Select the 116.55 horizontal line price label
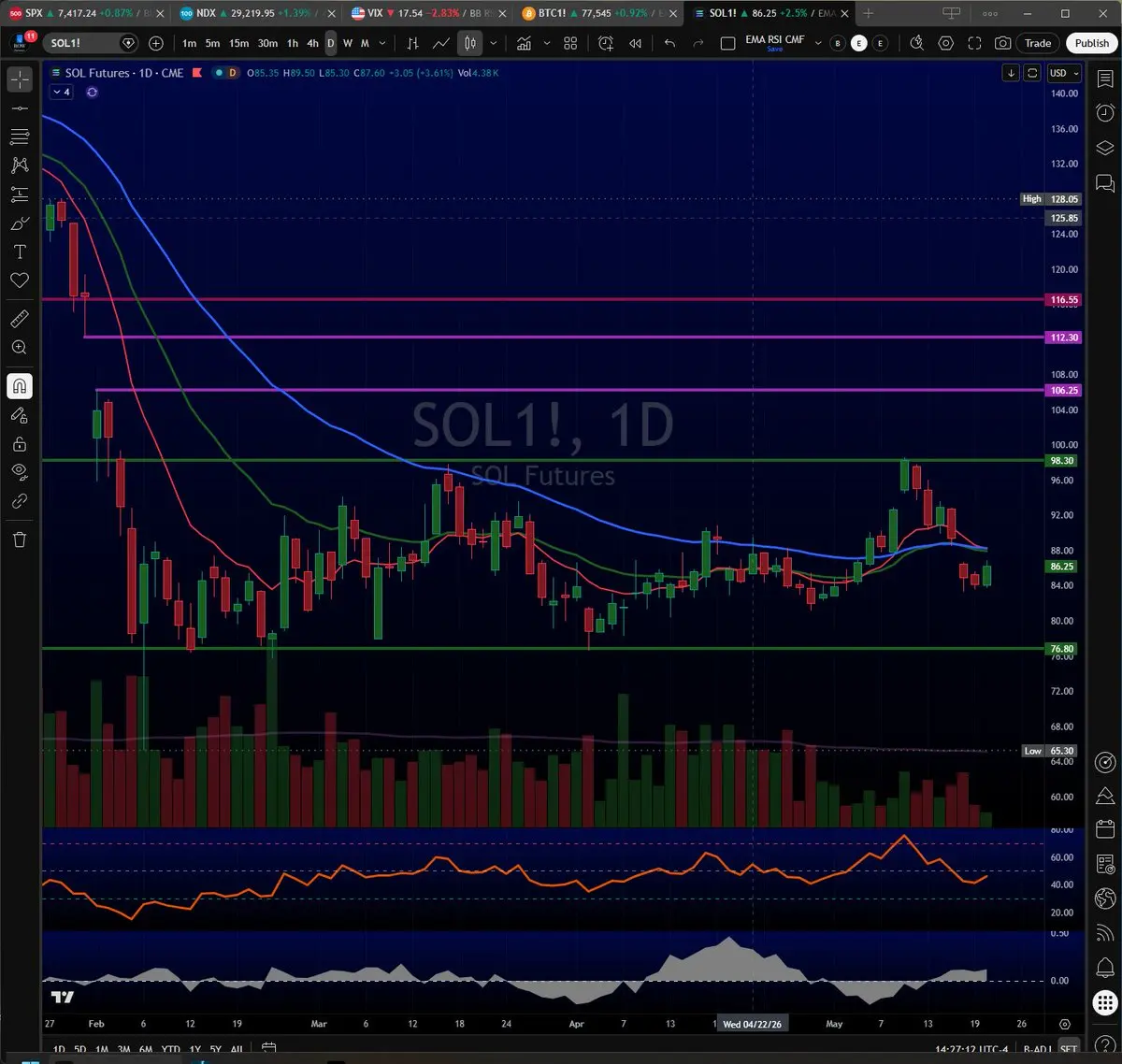 coord(1064,300)
